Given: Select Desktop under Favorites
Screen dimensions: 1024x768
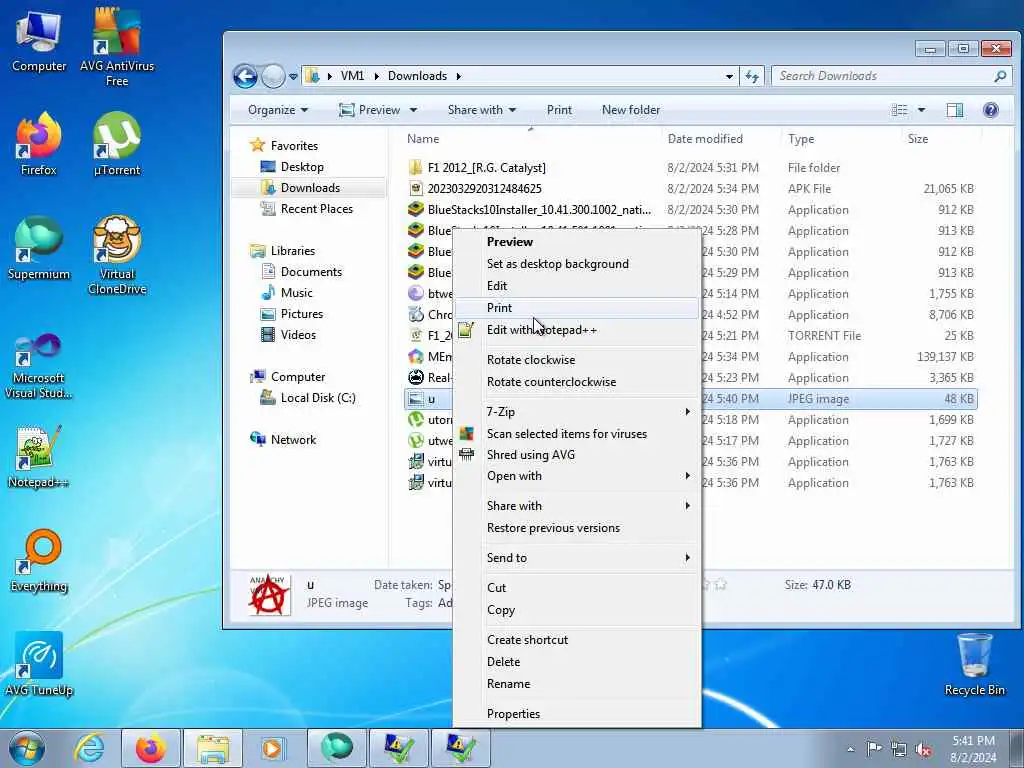Looking at the screenshot, I should (x=302, y=167).
